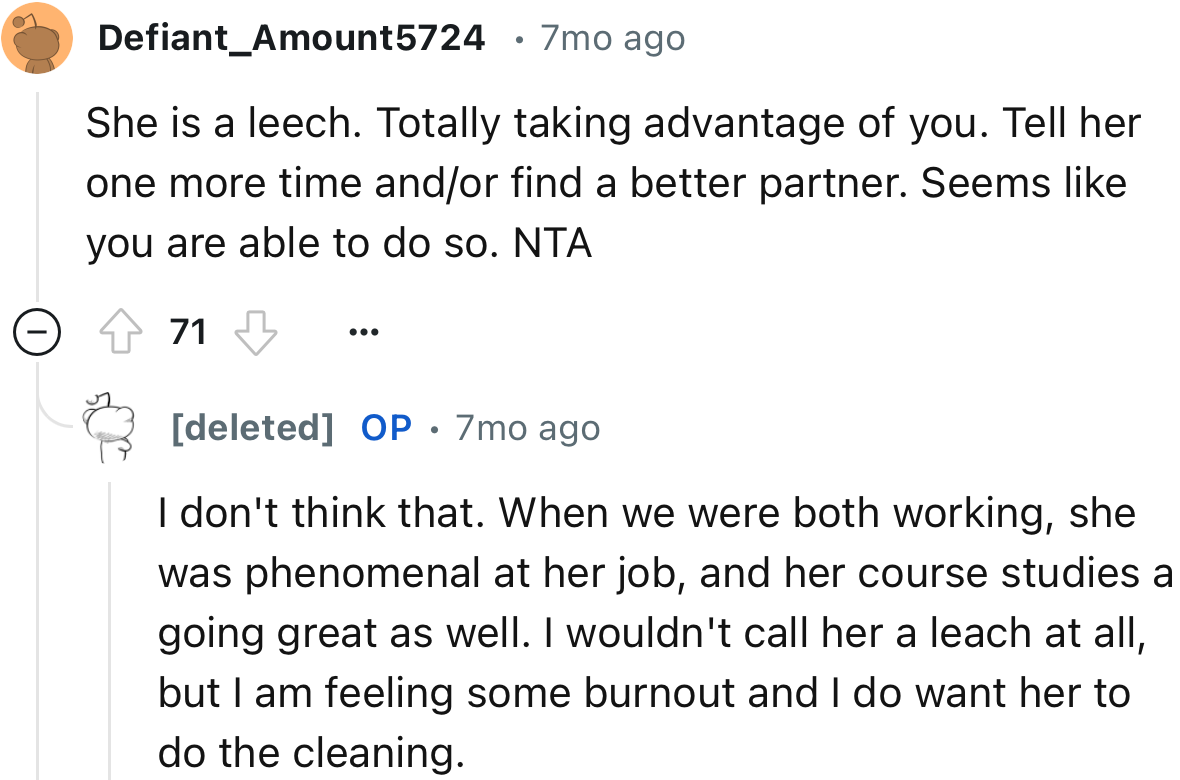
Task: Select the blue OP badge on the reply
Action: 385,427
